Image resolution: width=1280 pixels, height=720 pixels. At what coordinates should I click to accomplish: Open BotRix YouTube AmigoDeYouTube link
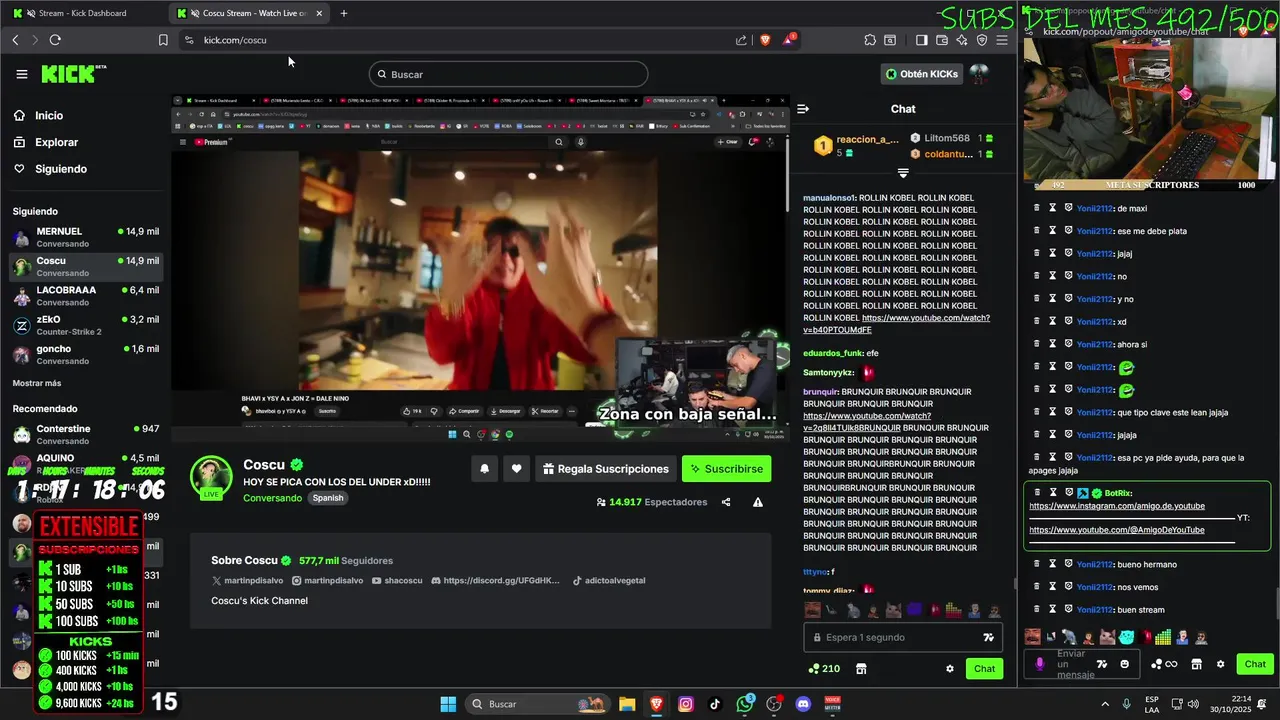[x=1116, y=530]
